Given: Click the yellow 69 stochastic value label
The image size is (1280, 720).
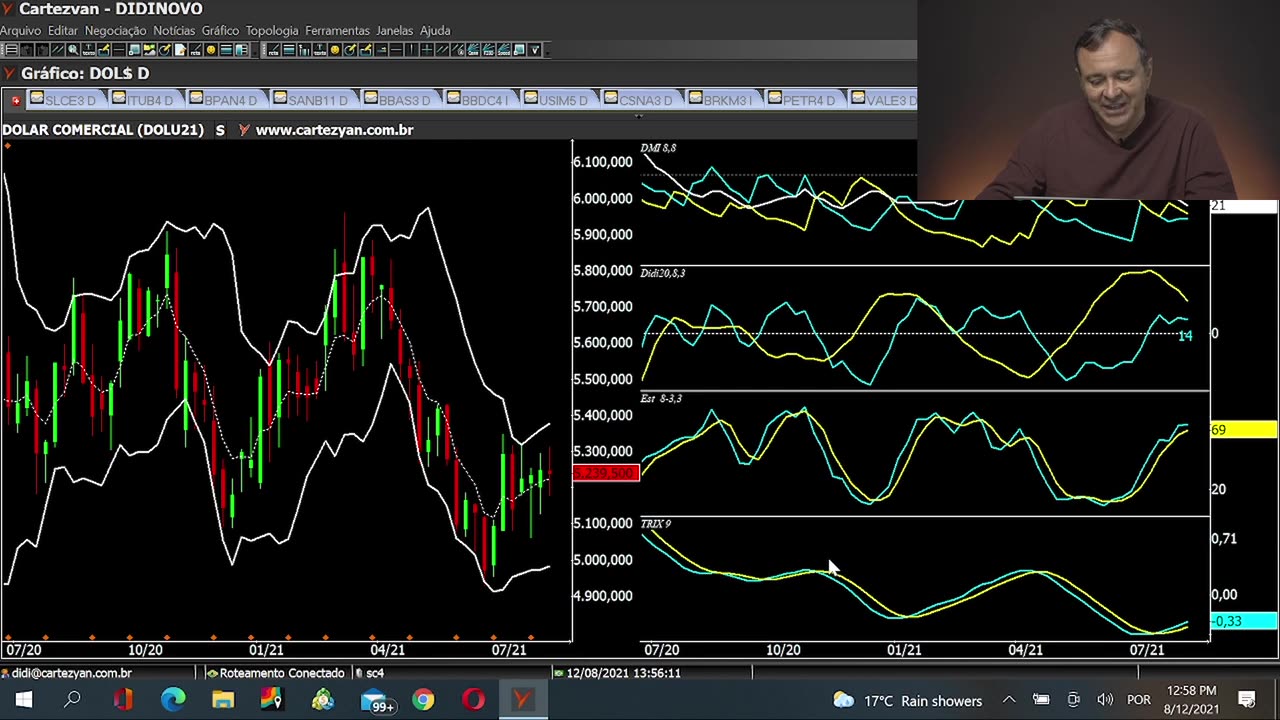Looking at the screenshot, I should coord(1243,430).
